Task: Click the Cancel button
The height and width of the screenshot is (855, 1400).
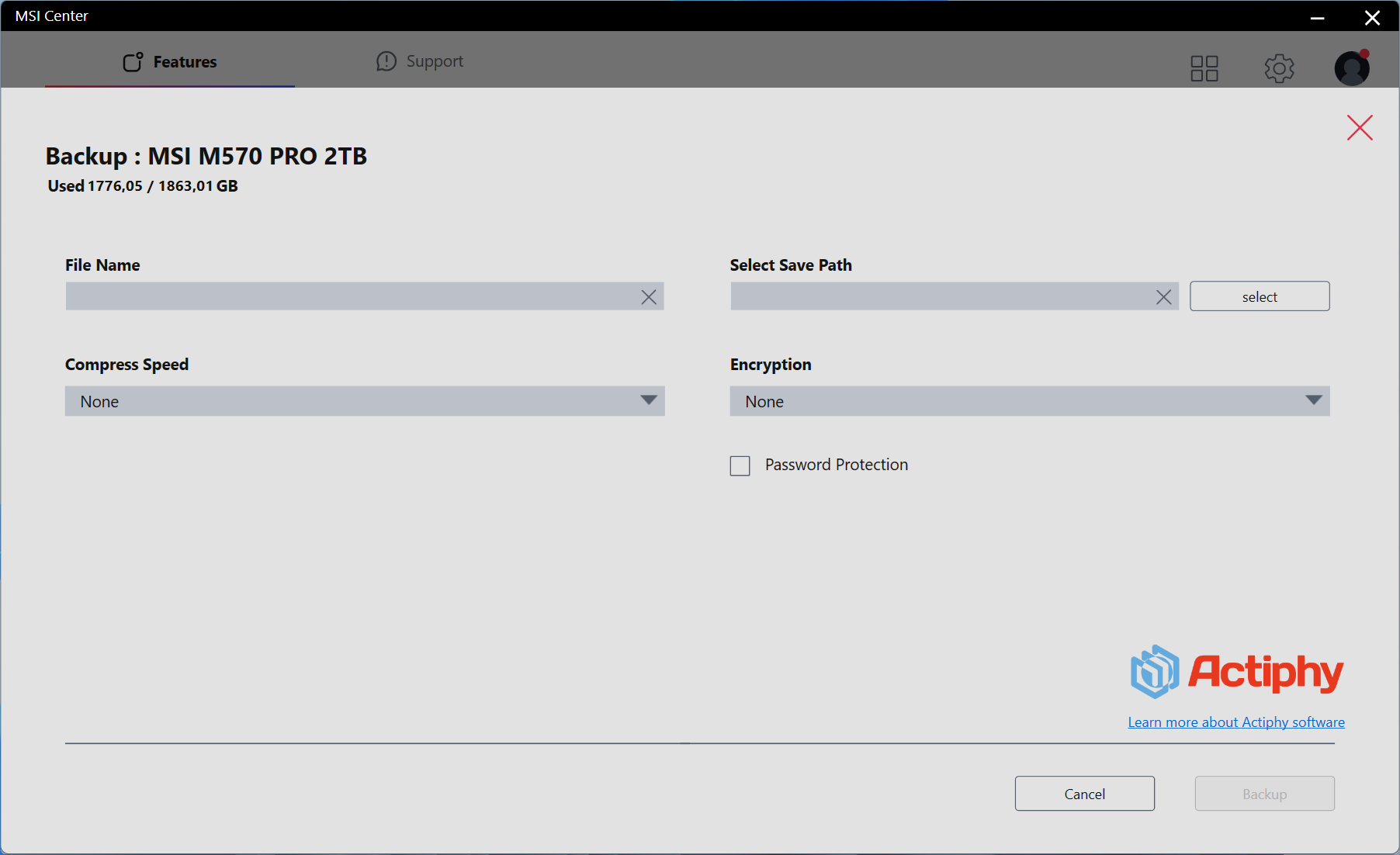Action: (1084, 794)
